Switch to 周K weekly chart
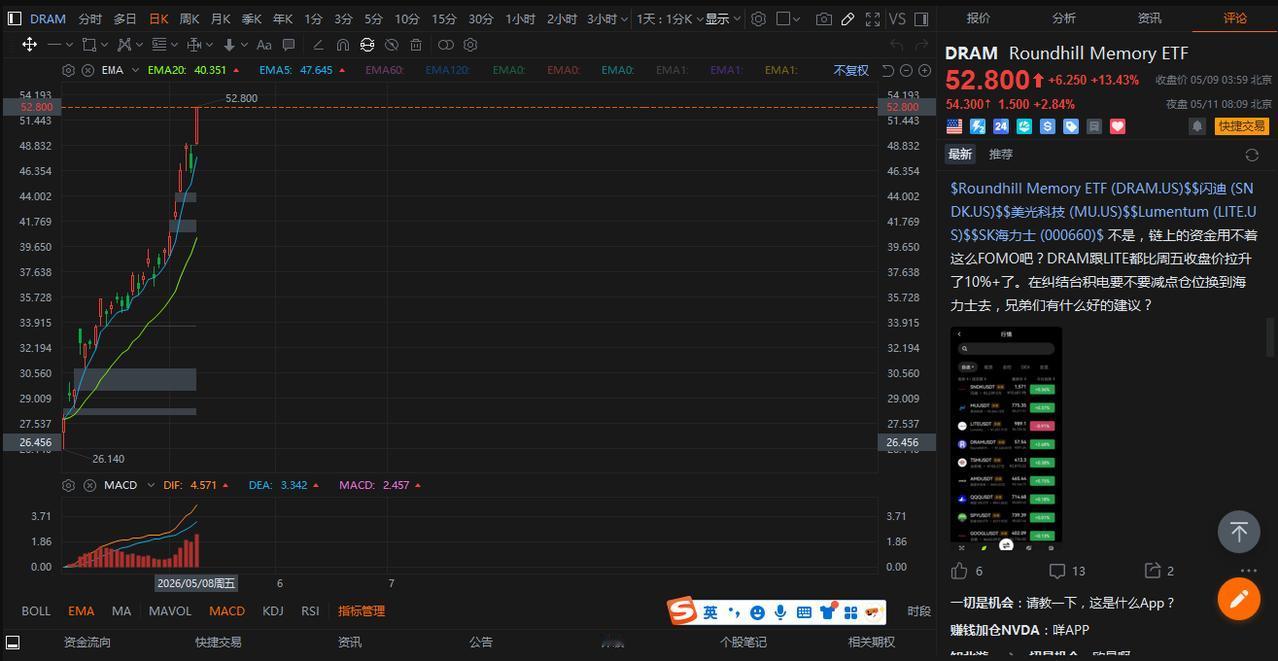 pyautogui.click(x=189, y=19)
